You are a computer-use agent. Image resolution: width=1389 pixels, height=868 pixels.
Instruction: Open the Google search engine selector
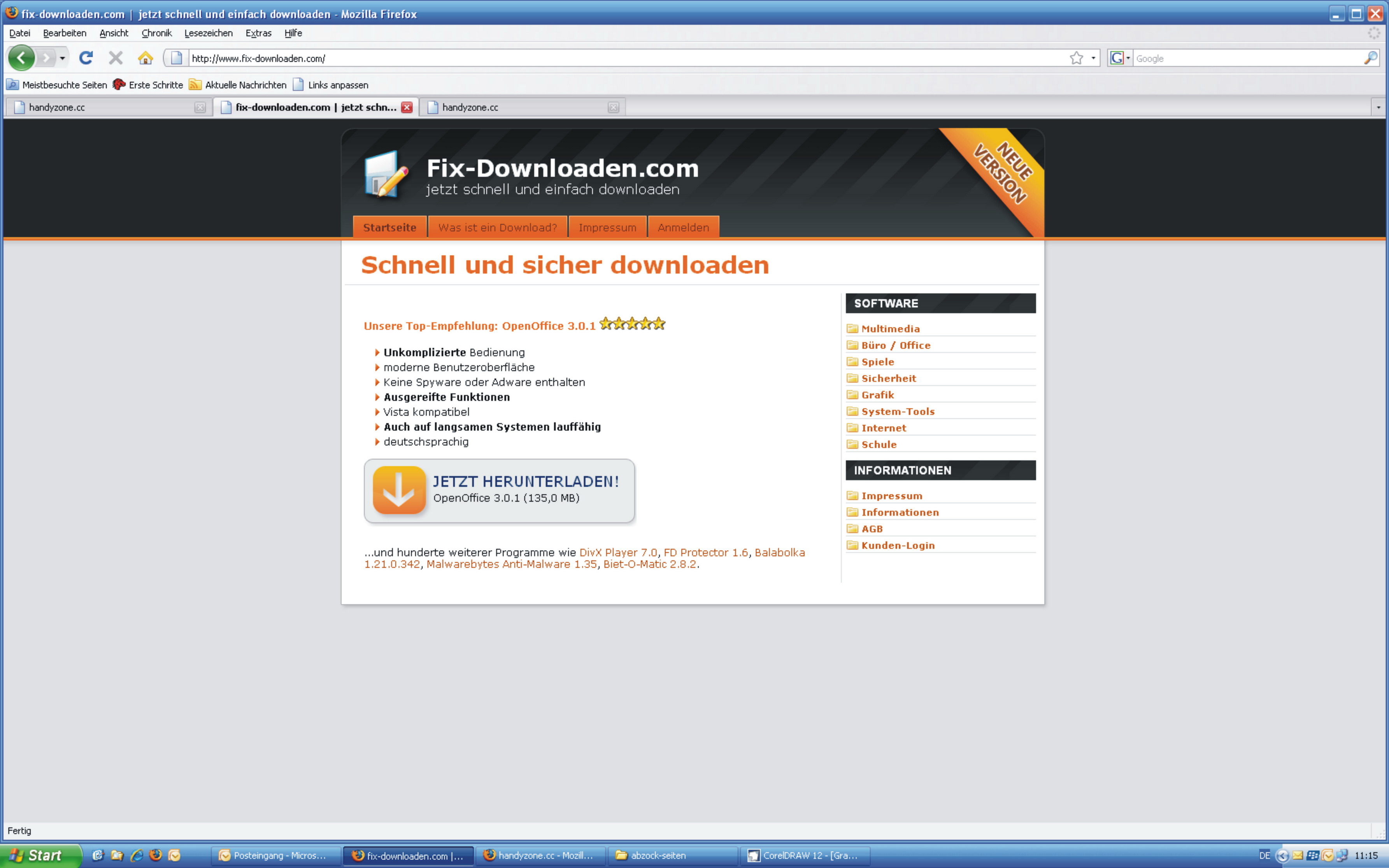(1120, 58)
